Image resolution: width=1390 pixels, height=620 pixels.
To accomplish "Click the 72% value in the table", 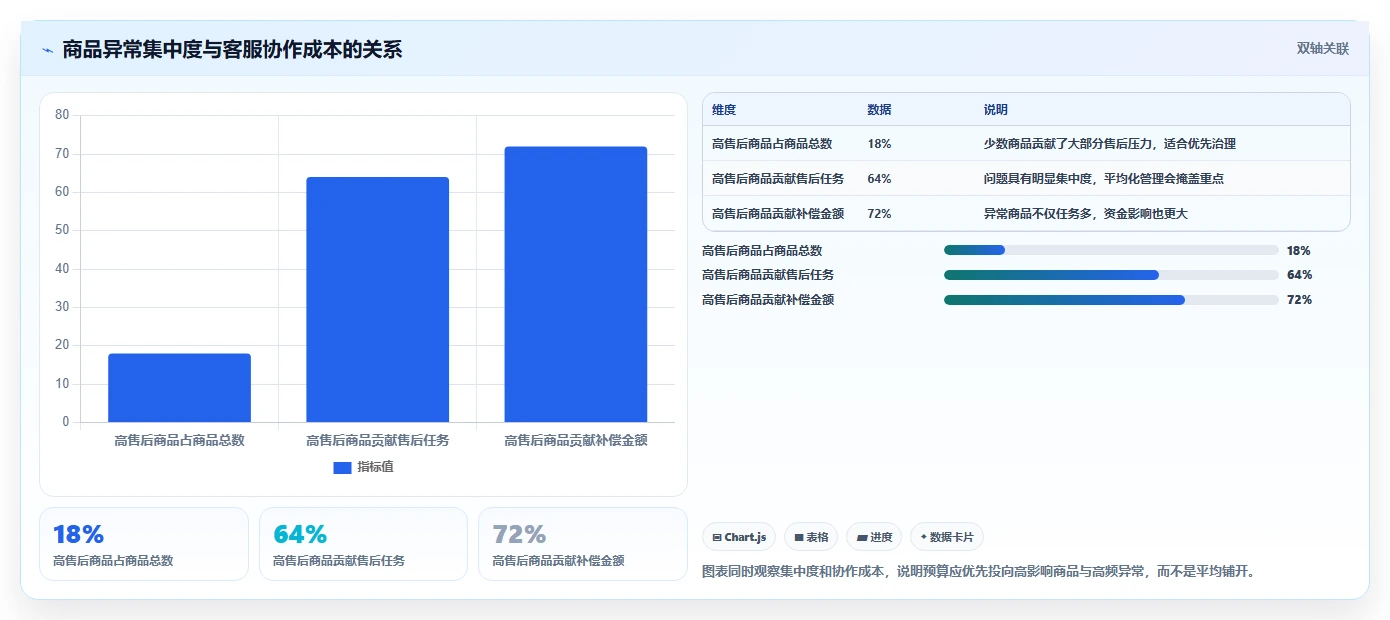I will click(x=879, y=214).
